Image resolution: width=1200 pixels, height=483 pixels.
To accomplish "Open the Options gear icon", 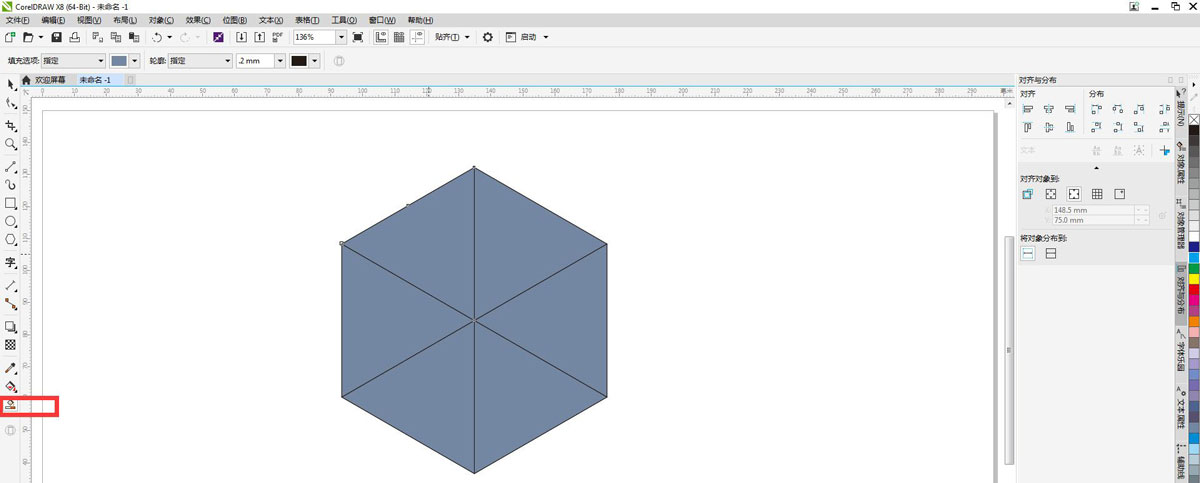I will click(488, 37).
